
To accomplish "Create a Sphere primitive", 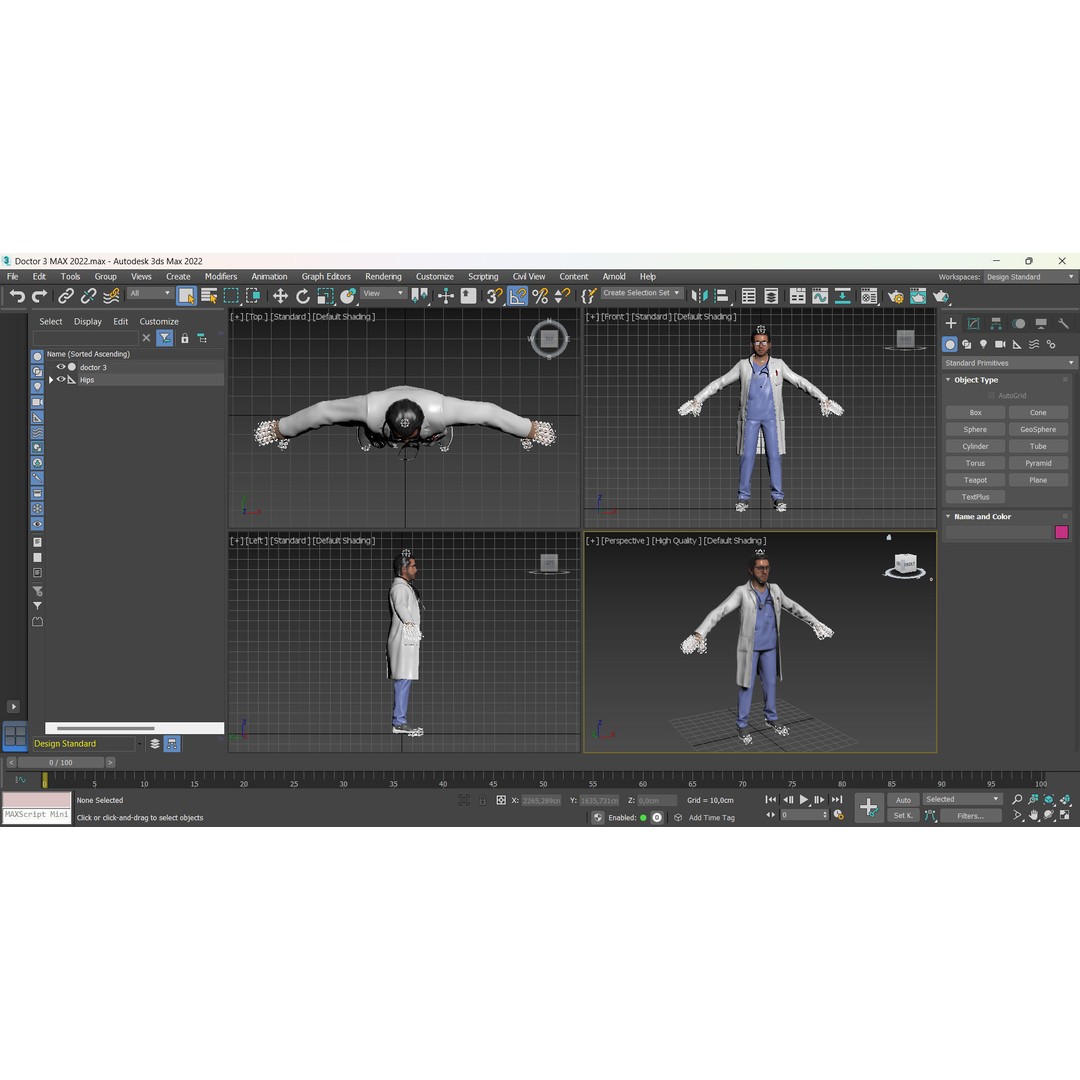I will click(x=975, y=429).
